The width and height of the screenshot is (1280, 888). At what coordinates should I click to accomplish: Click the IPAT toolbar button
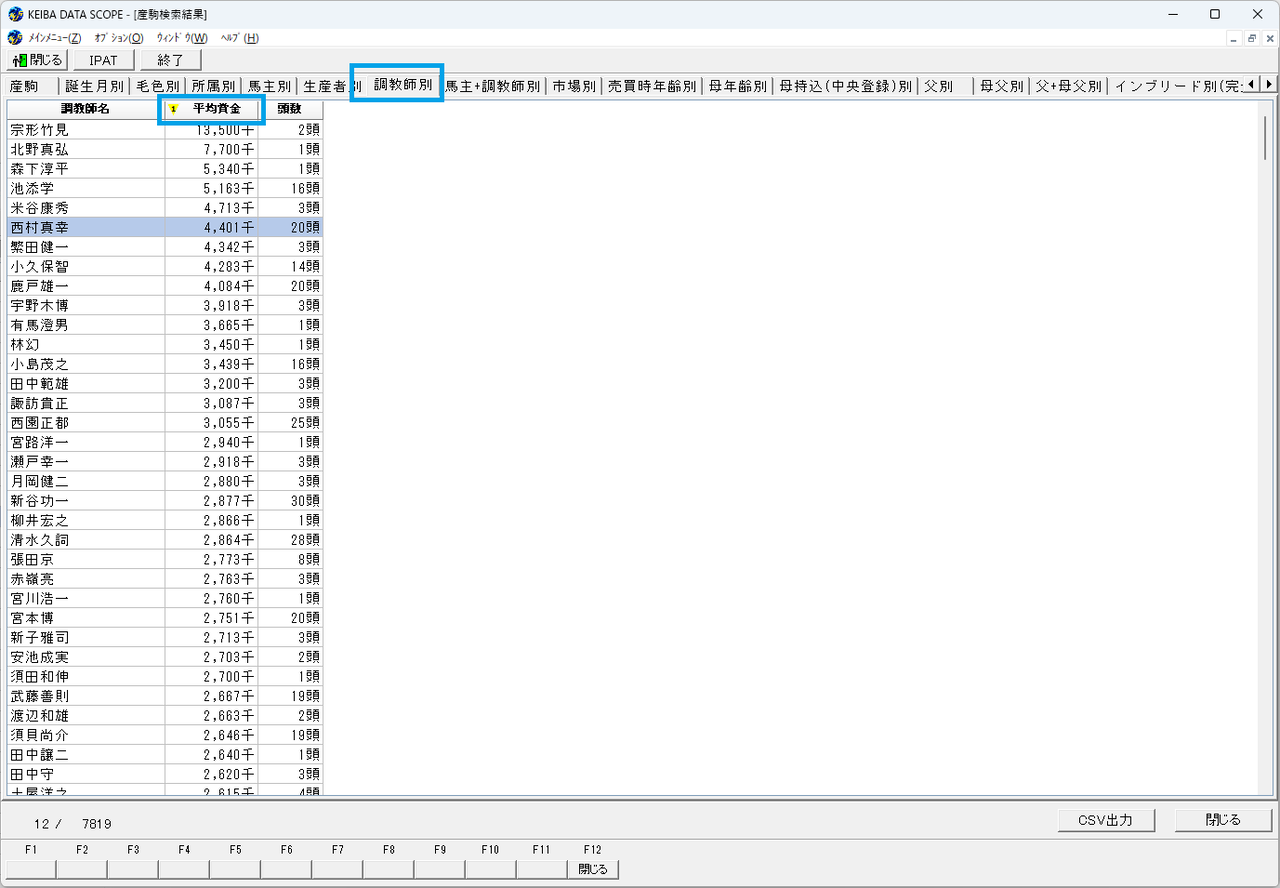pos(103,60)
